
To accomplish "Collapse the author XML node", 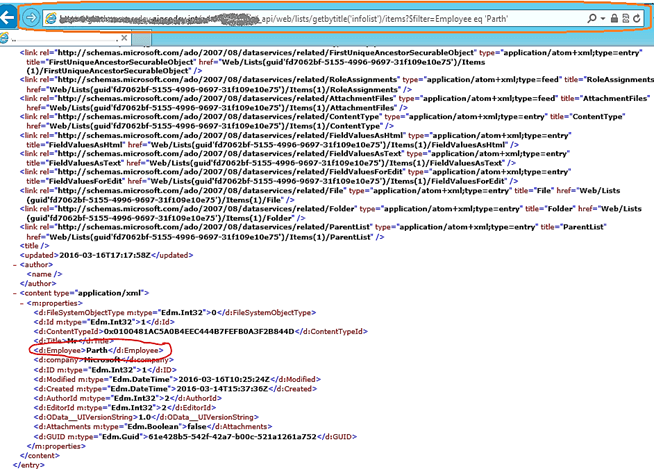I will tap(15, 265).
